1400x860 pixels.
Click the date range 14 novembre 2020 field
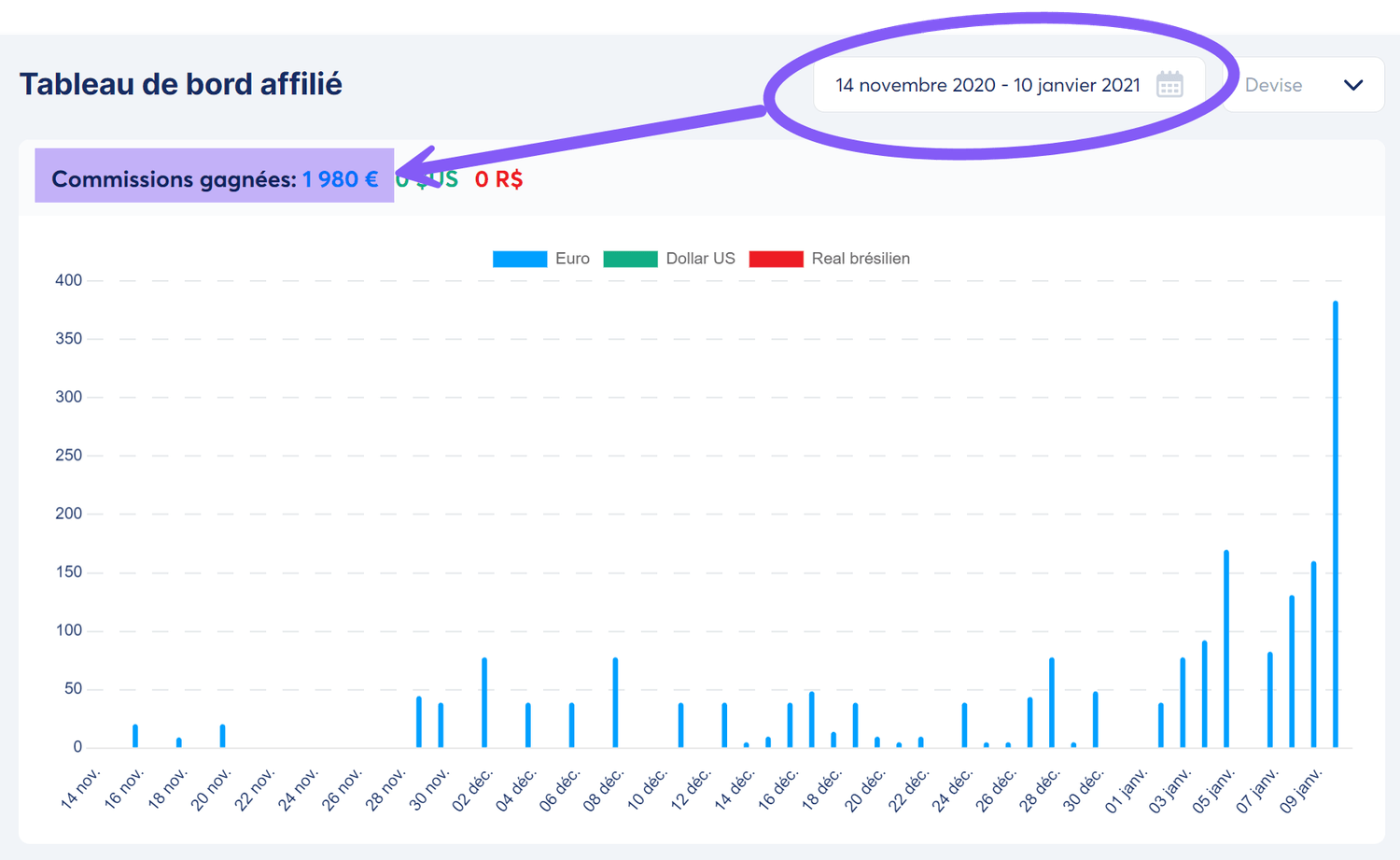click(987, 85)
